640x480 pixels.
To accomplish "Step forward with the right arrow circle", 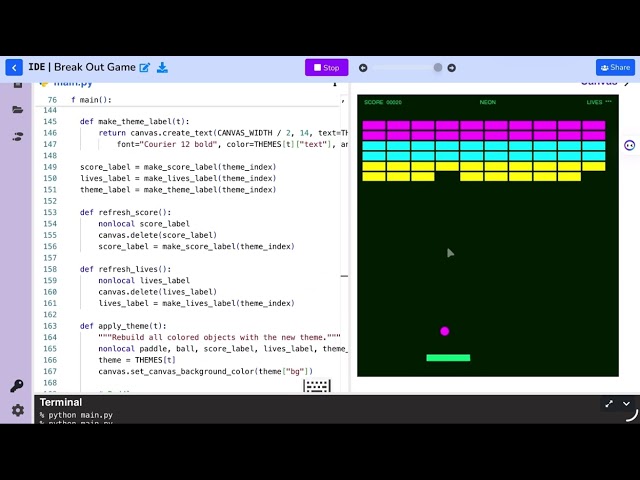I will [x=451, y=68].
